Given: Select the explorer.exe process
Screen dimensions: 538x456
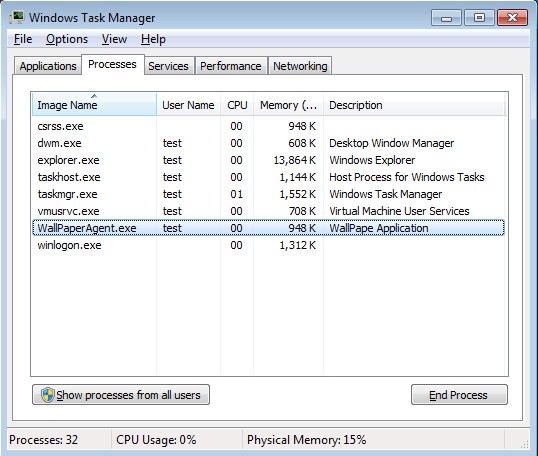Looking at the screenshot, I should click(268, 160).
